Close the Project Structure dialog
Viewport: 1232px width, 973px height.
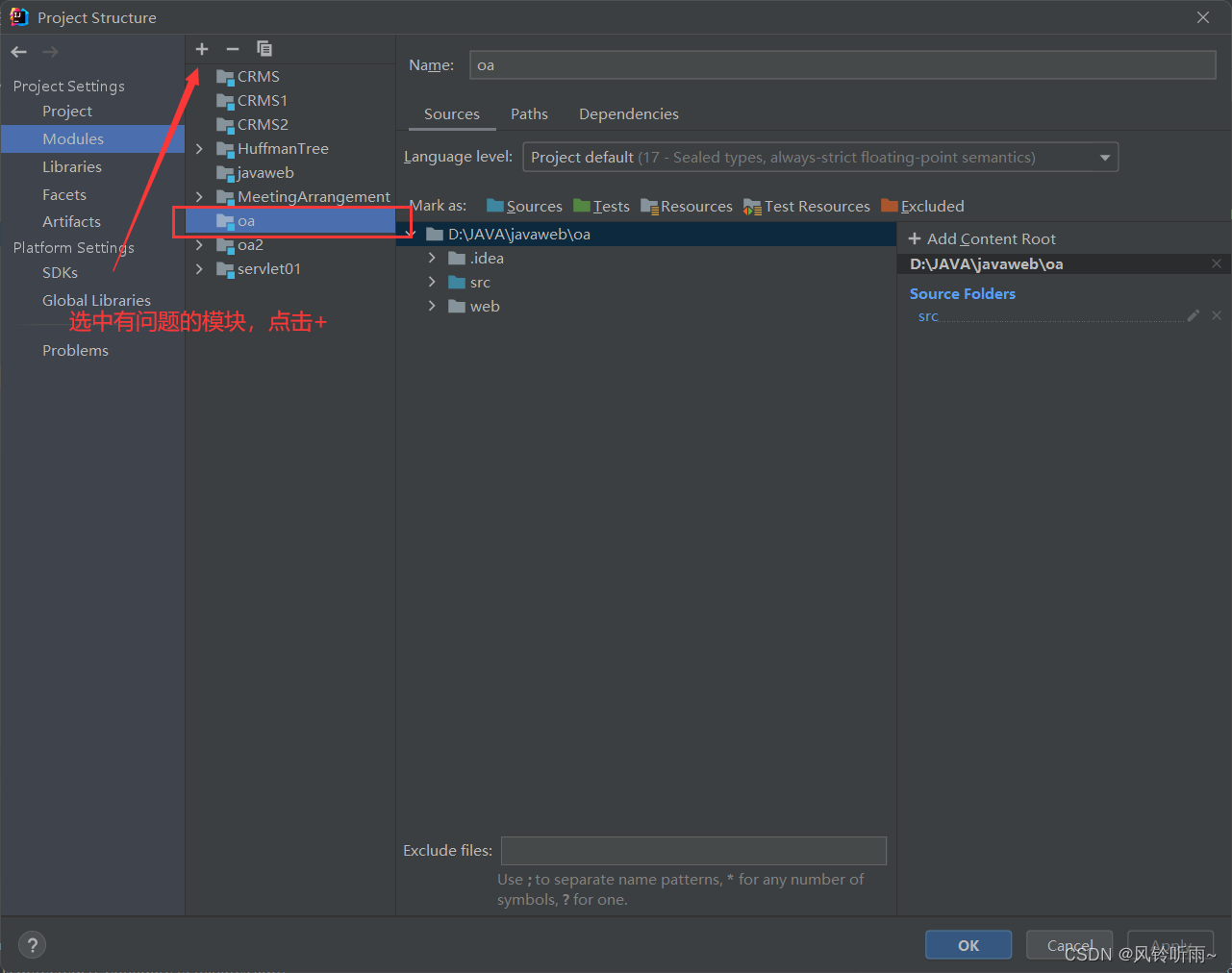click(x=1203, y=17)
